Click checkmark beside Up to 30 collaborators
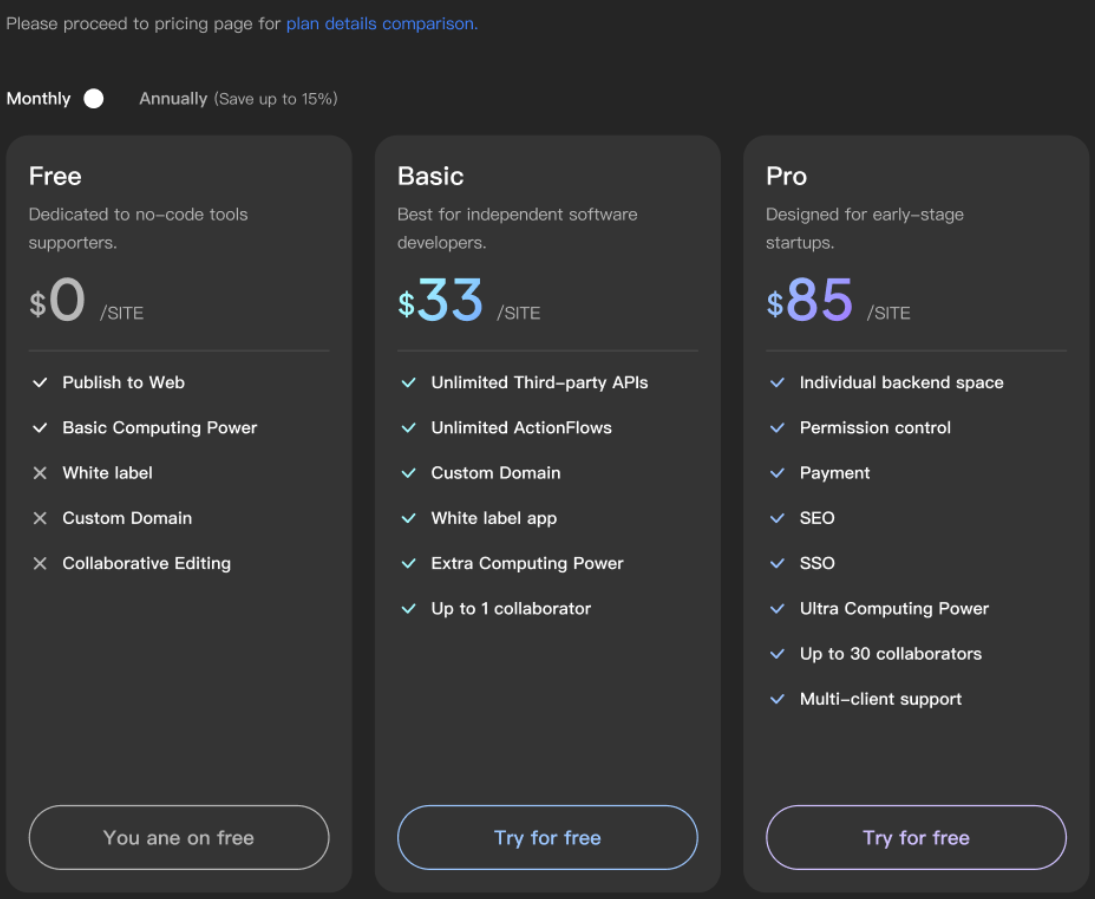This screenshot has height=899, width=1095. click(777, 654)
